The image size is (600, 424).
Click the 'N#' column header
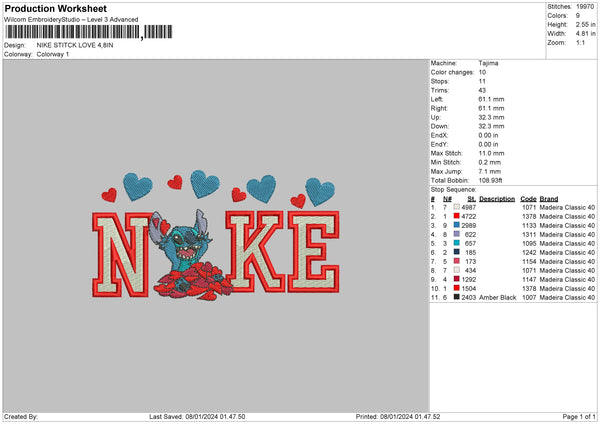[x=447, y=199]
